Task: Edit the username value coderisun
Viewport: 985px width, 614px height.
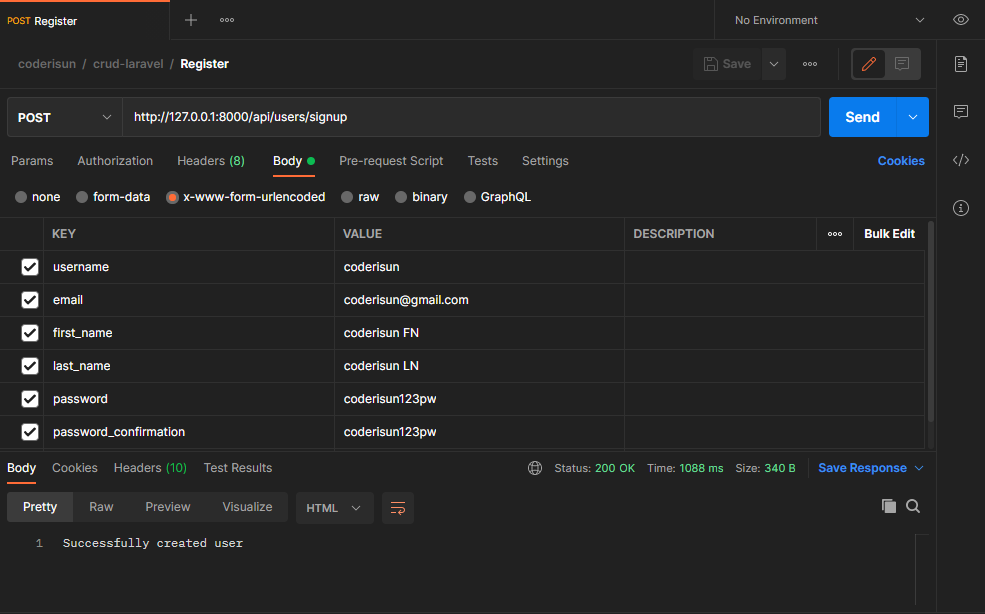Action: coord(371,267)
